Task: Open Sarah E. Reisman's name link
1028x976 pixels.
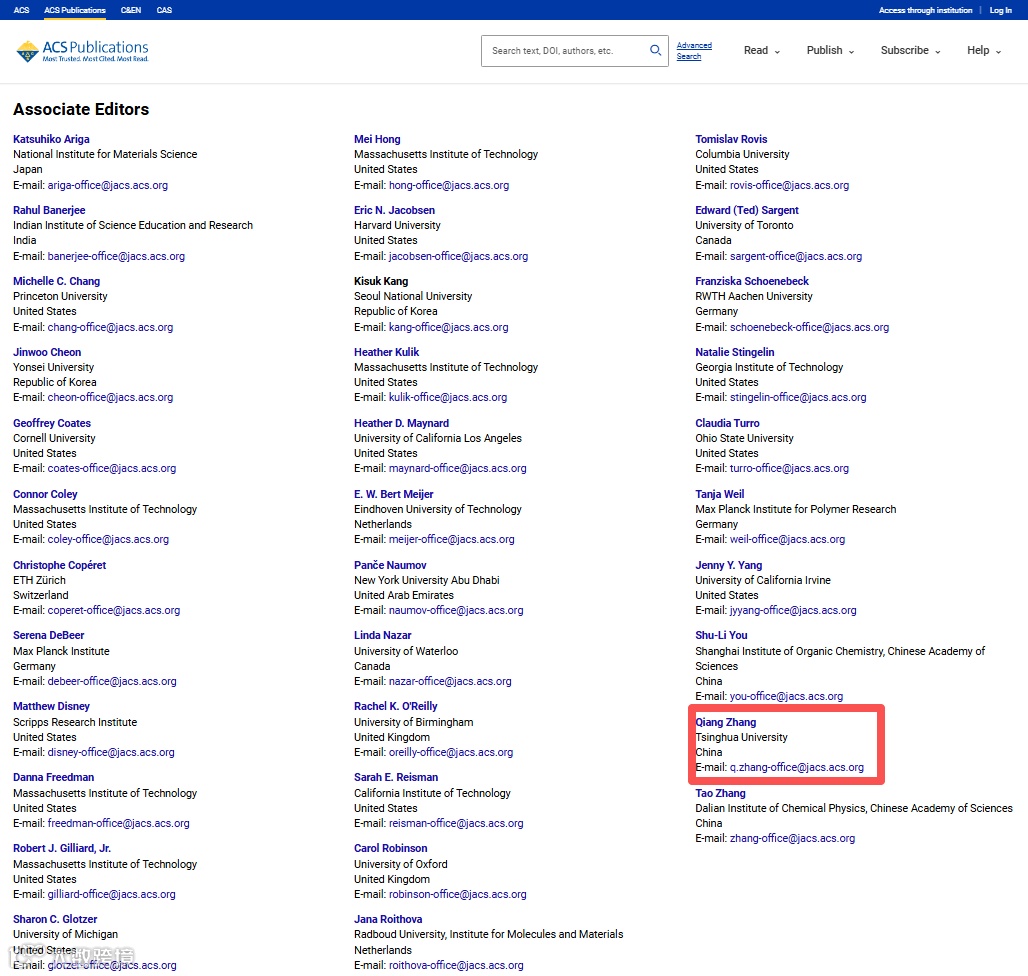Action: 396,777
